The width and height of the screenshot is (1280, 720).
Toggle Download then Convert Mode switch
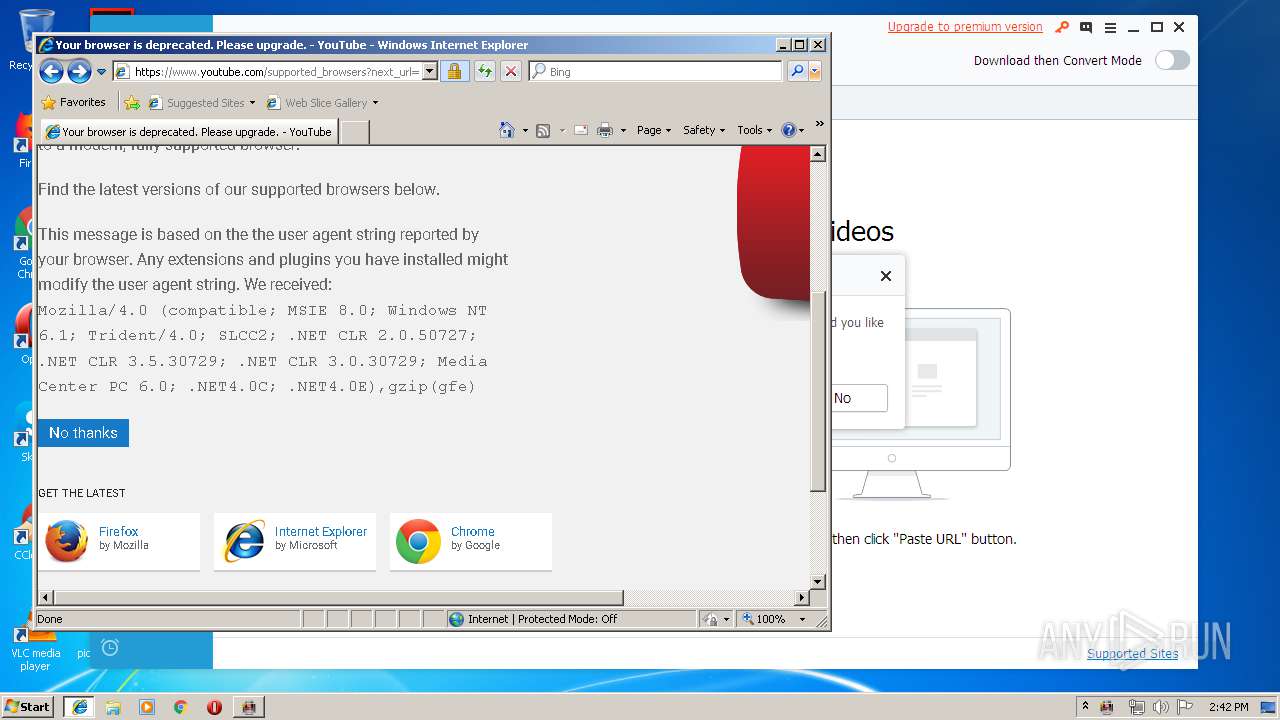pos(1172,60)
